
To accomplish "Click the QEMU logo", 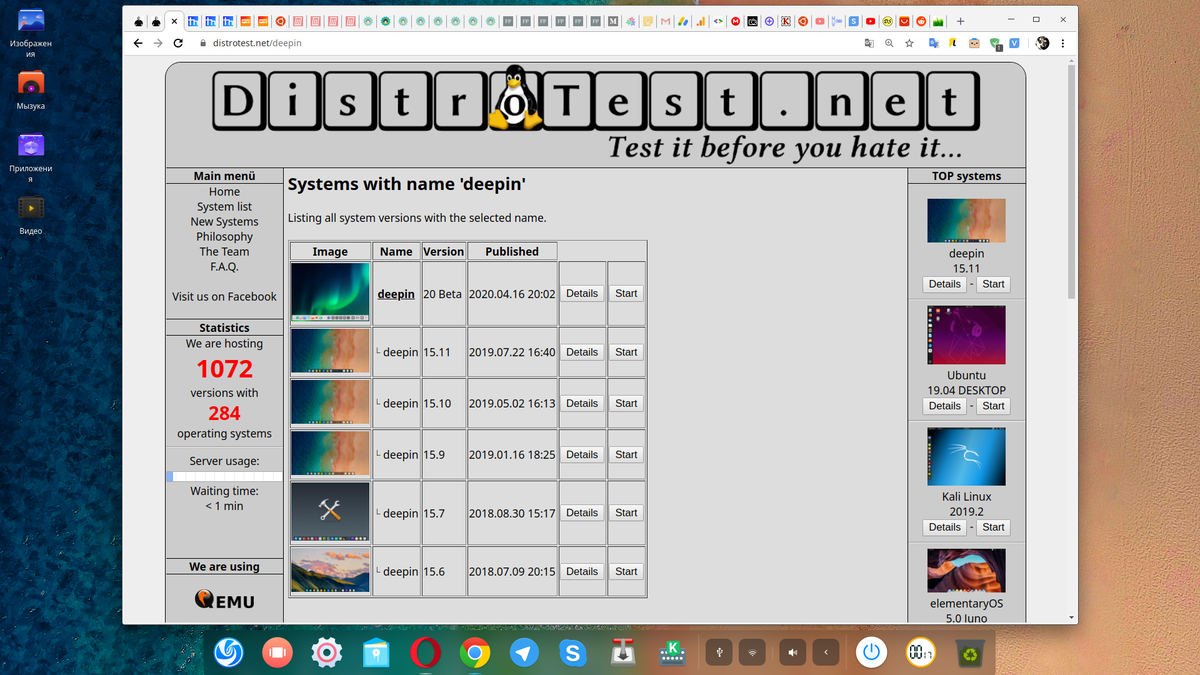I will point(224,600).
